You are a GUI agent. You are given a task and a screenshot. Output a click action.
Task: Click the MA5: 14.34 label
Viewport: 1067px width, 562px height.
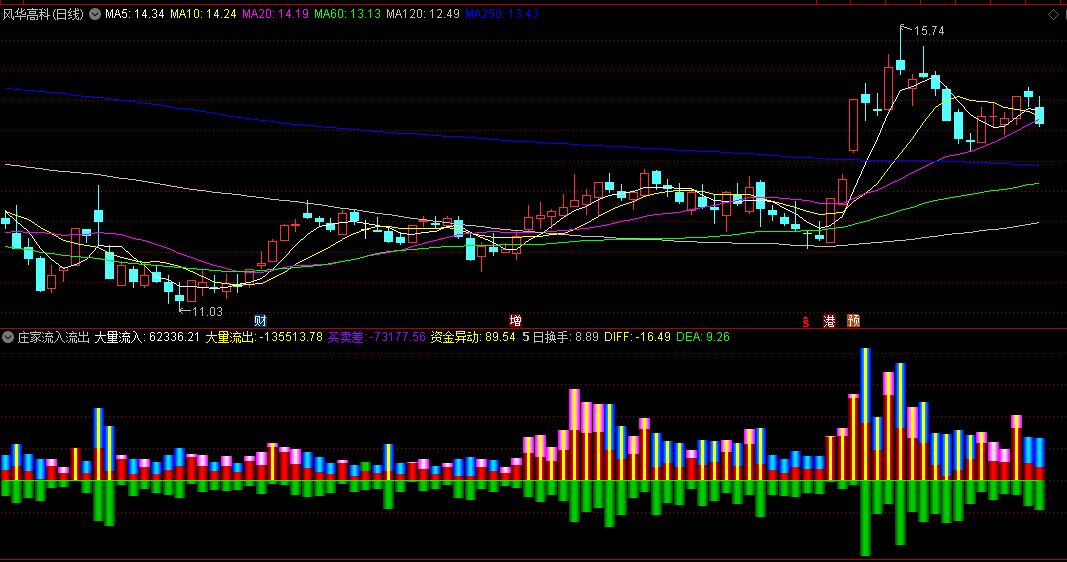[x=135, y=14]
